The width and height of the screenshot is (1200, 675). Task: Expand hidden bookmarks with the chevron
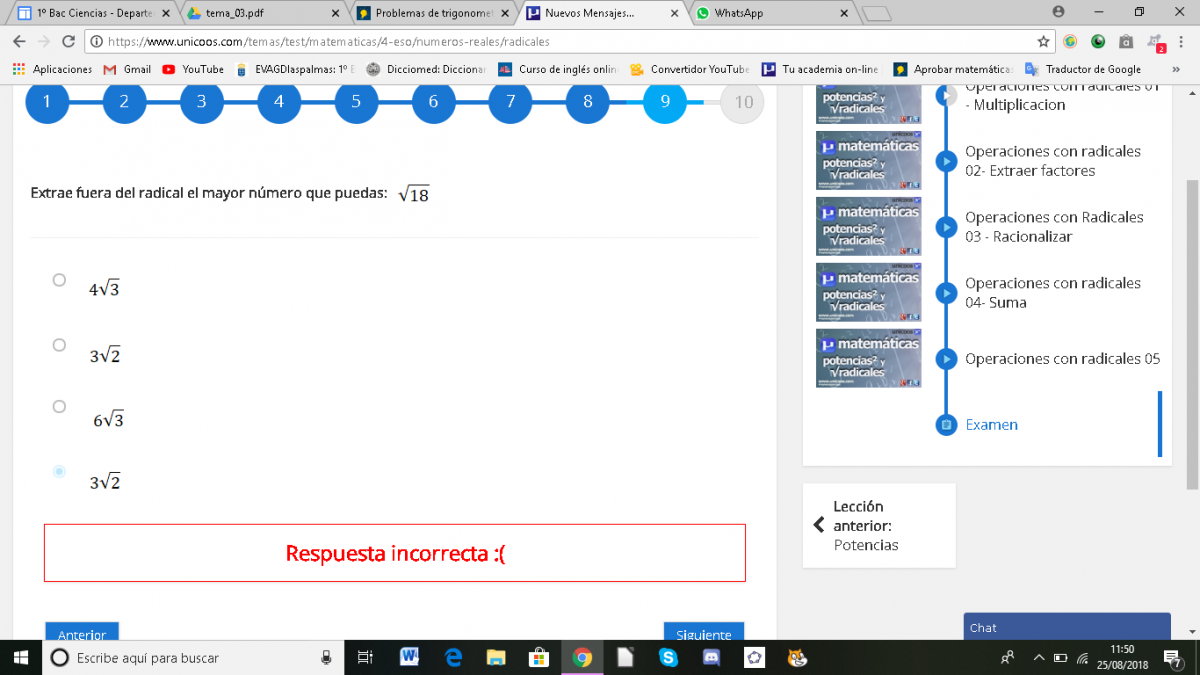[1175, 69]
